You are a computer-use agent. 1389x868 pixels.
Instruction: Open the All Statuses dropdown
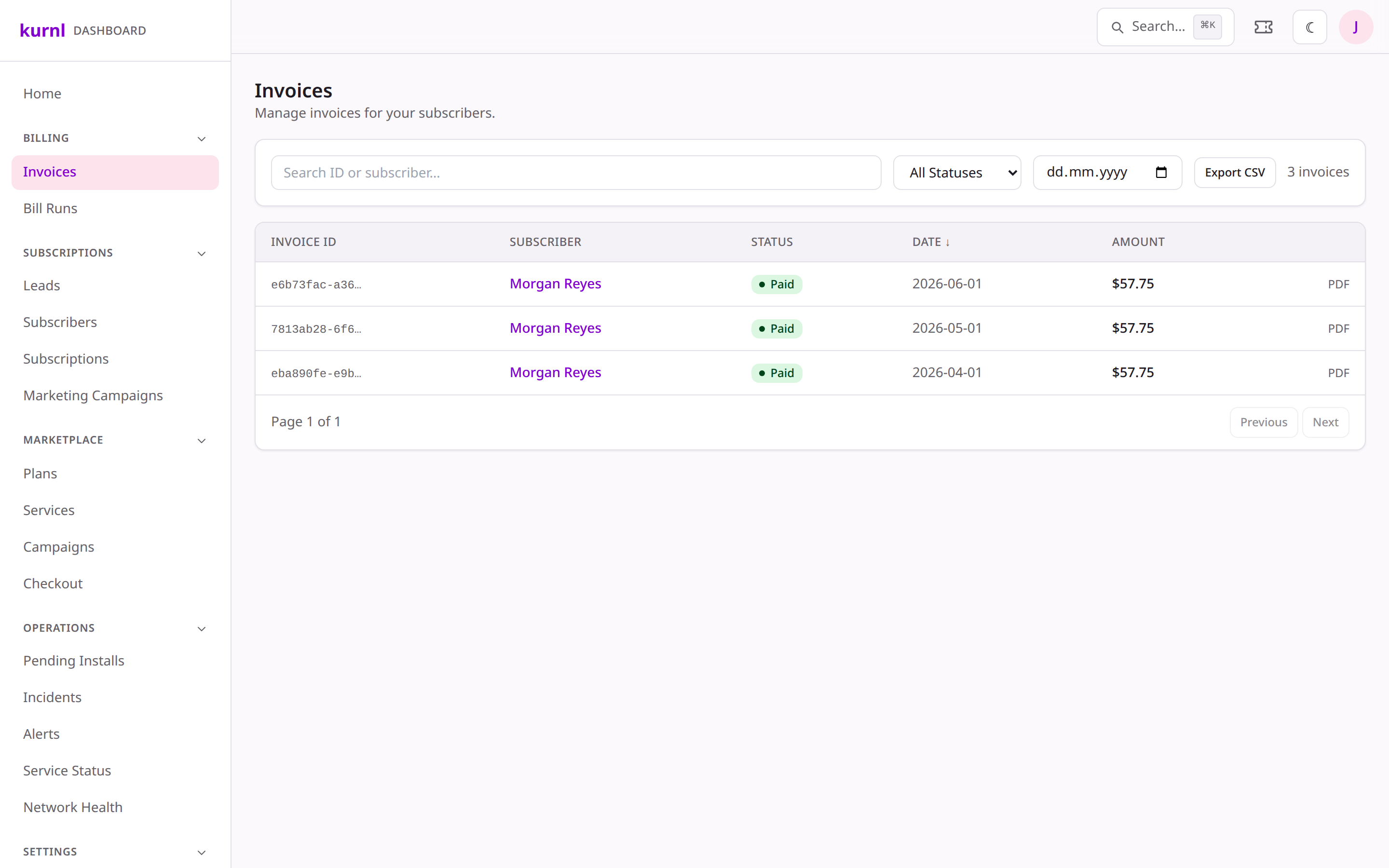(x=957, y=173)
